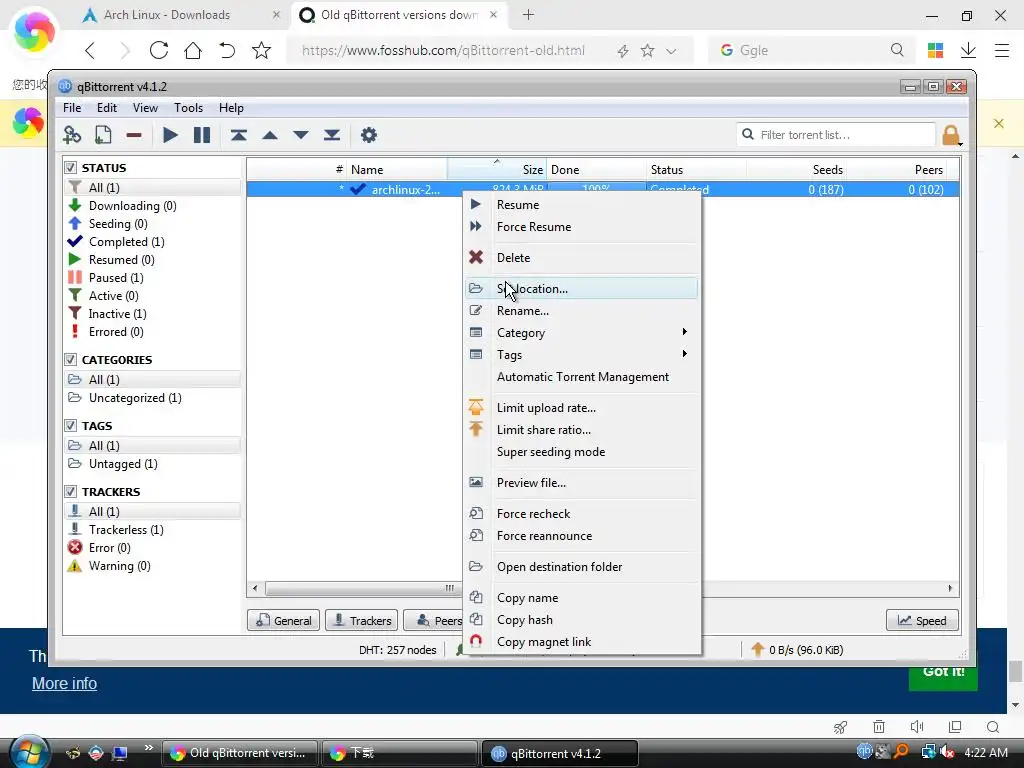Screen dimensions: 1024x768
Task: Expand the Tags submenu arrow
Action: tap(684, 354)
